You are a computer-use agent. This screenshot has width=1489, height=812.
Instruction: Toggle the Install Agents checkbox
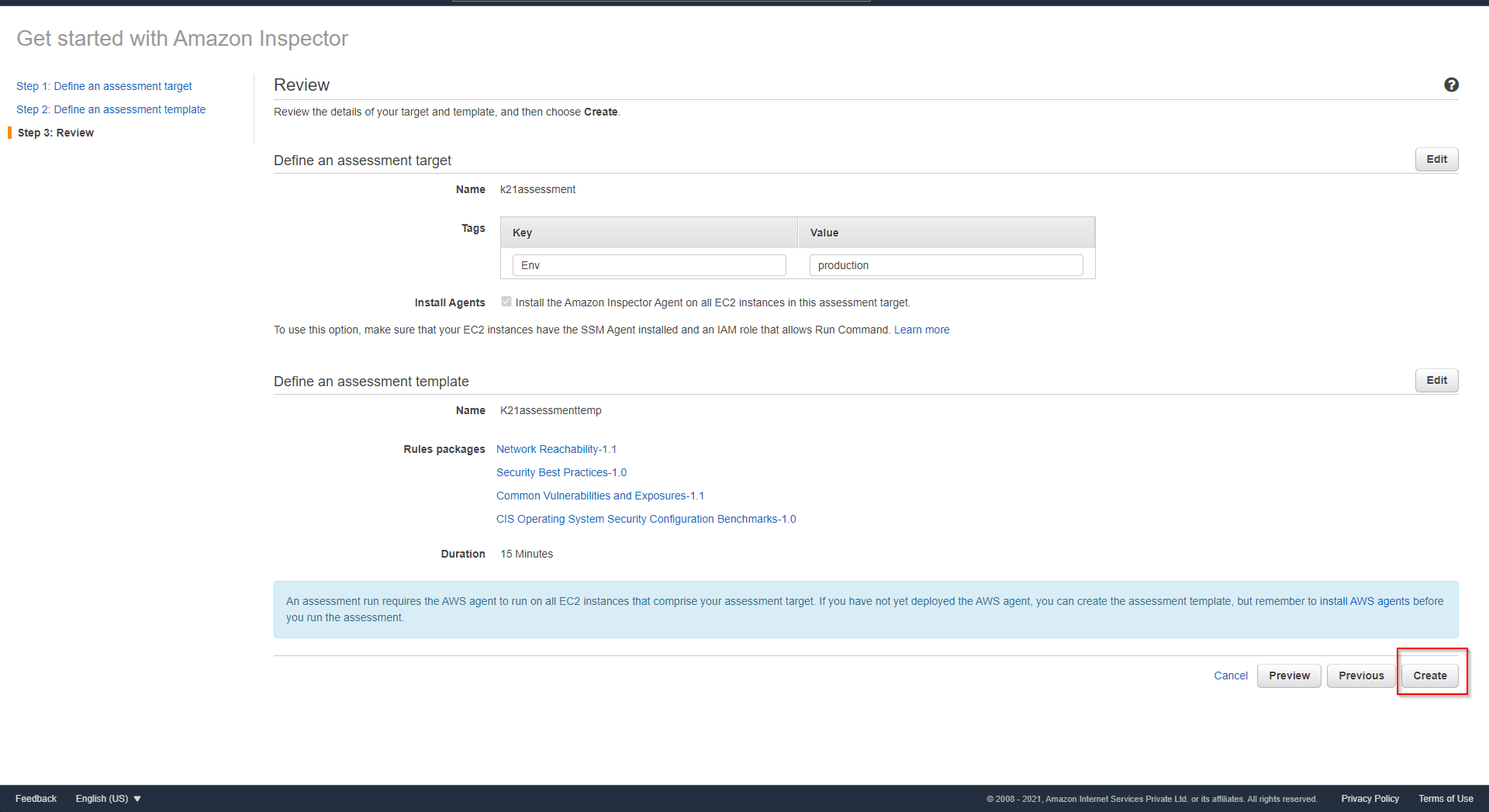pos(506,302)
